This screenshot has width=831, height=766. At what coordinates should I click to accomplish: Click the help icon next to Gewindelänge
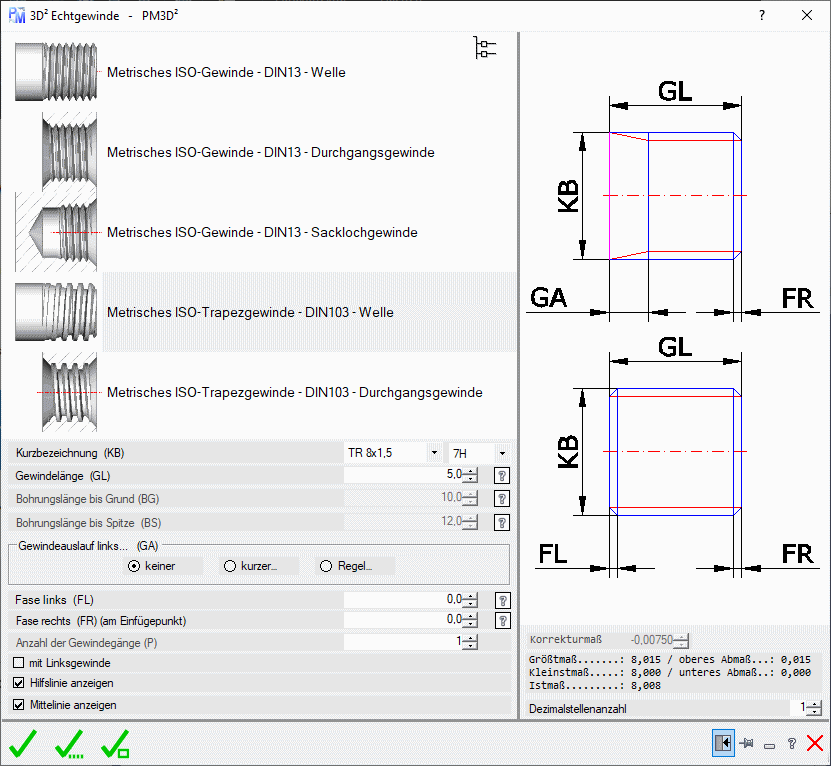coord(501,475)
